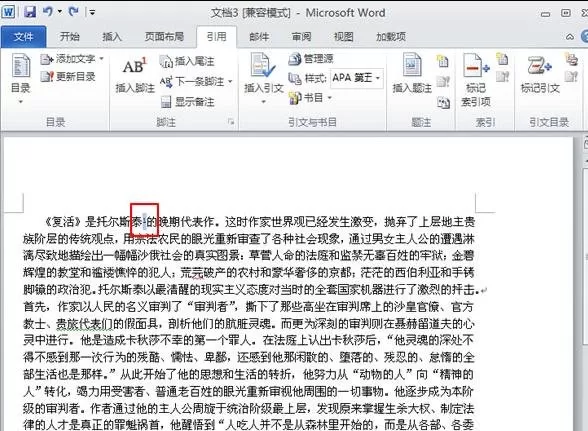Expand the Undo history dropdown arrow
Image resolution: width=588 pixels, height=431 pixels.
coord(60,12)
